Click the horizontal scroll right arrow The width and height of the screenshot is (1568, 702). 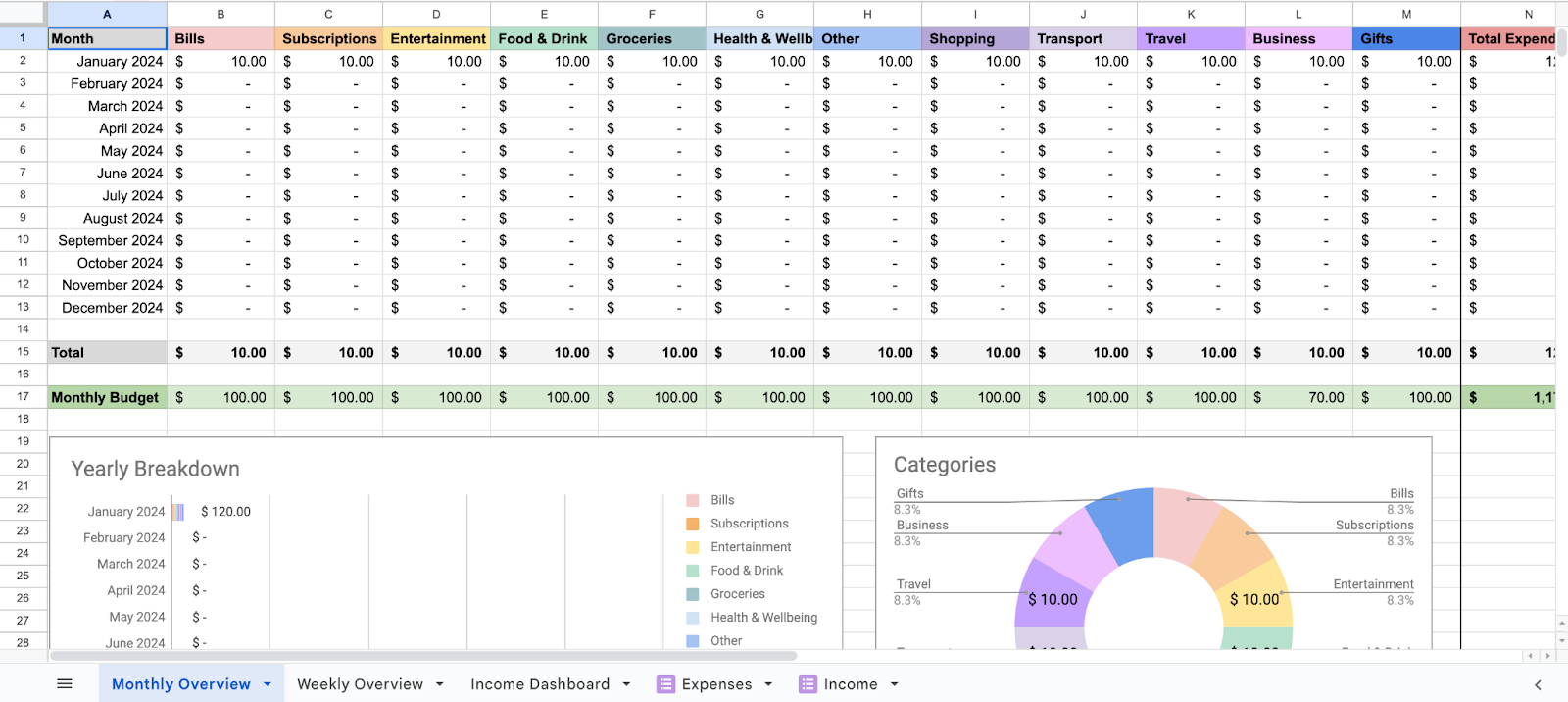tap(1548, 656)
